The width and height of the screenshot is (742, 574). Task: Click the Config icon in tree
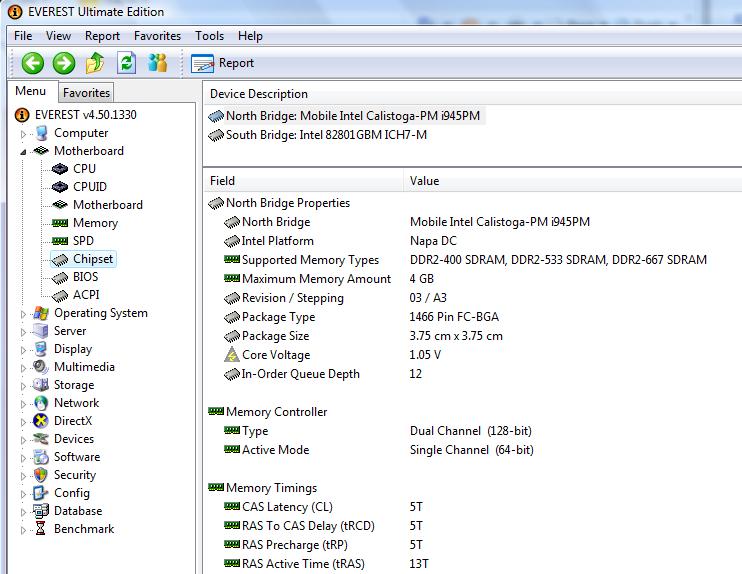click(41, 493)
